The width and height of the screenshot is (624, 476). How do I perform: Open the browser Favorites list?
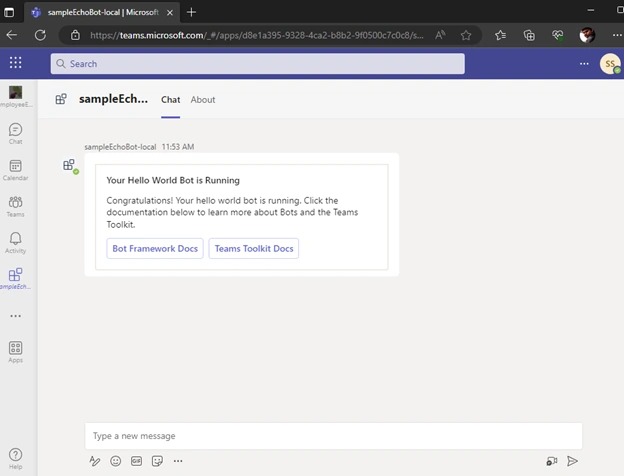coord(500,35)
